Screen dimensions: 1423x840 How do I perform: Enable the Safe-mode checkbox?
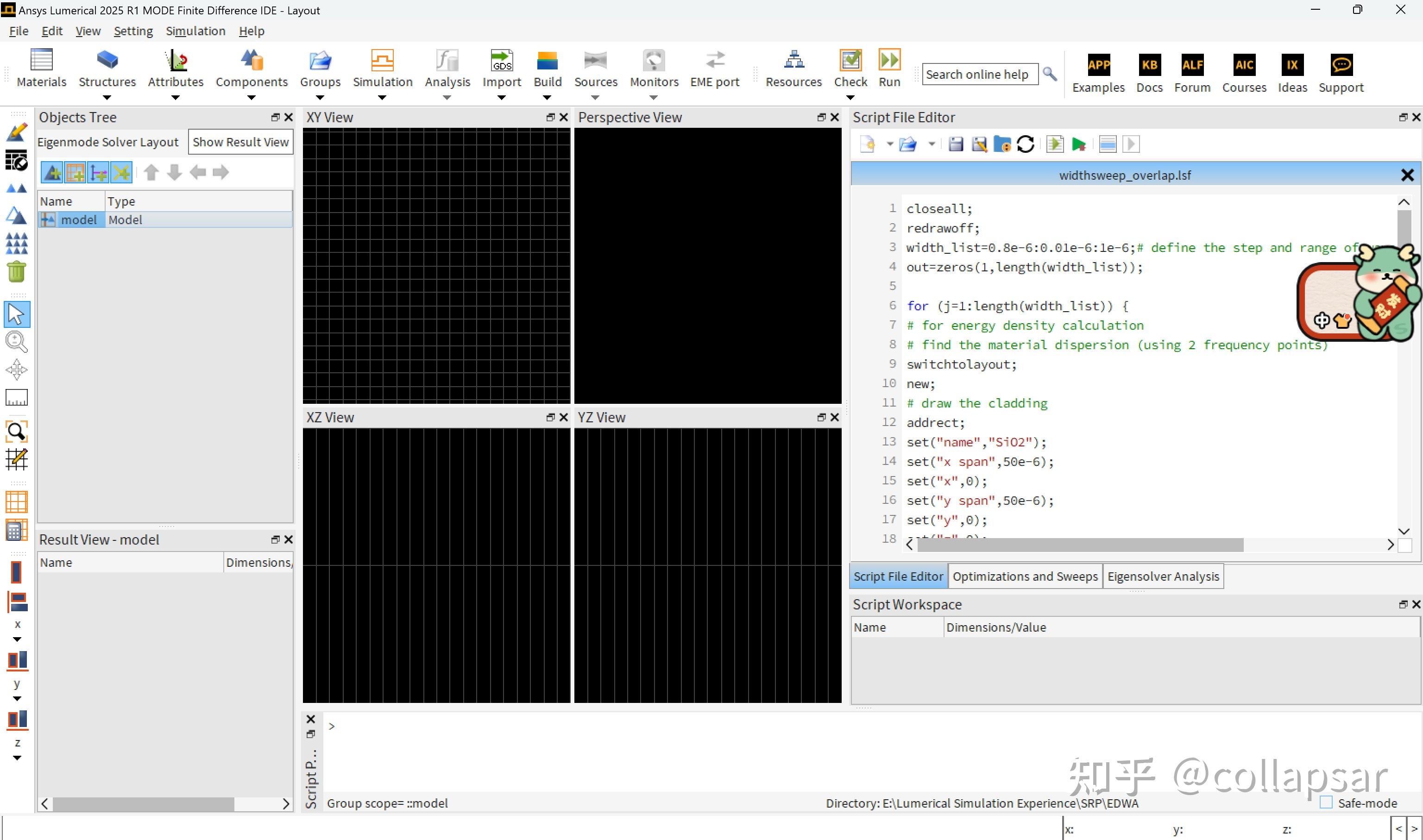click(1326, 802)
